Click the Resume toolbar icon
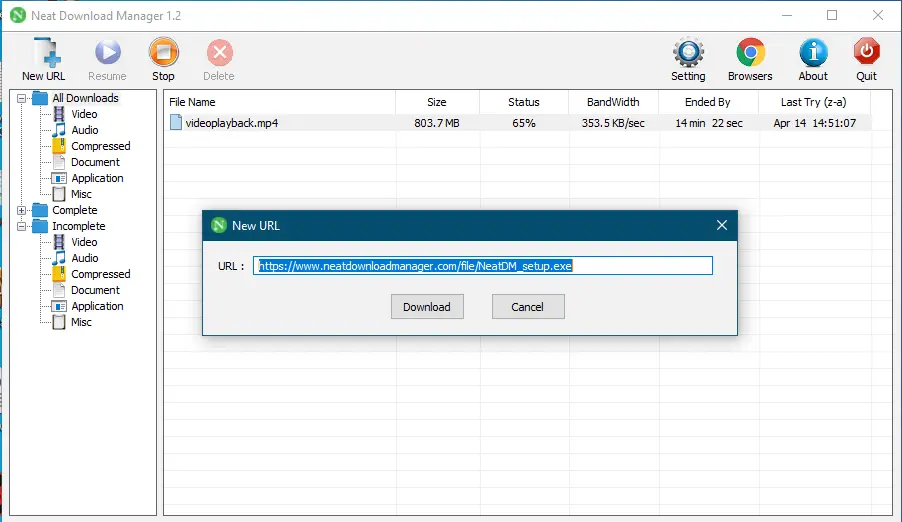The width and height of the screenshot is (902, 522). [x=107, y=52]
